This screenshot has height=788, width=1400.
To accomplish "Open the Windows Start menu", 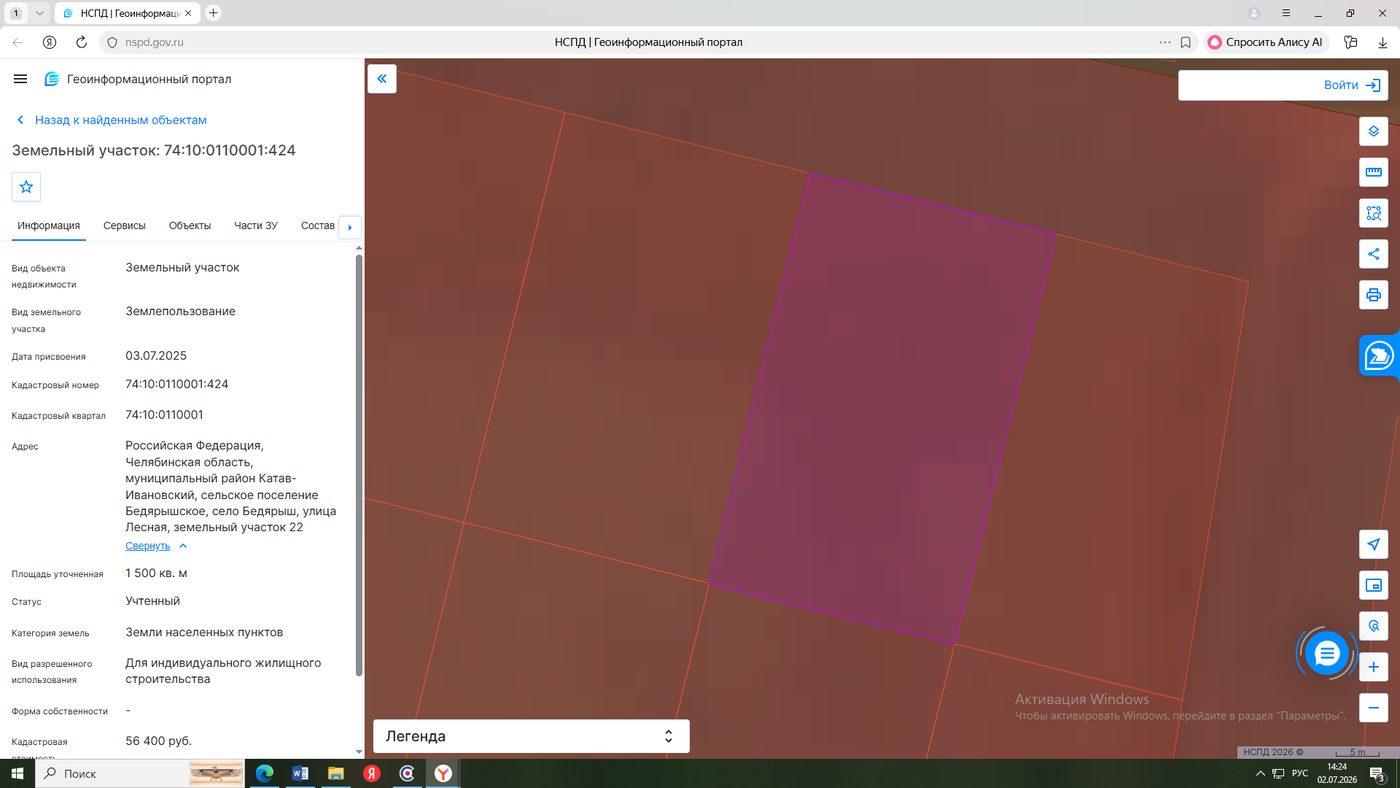I will [18, 774].
